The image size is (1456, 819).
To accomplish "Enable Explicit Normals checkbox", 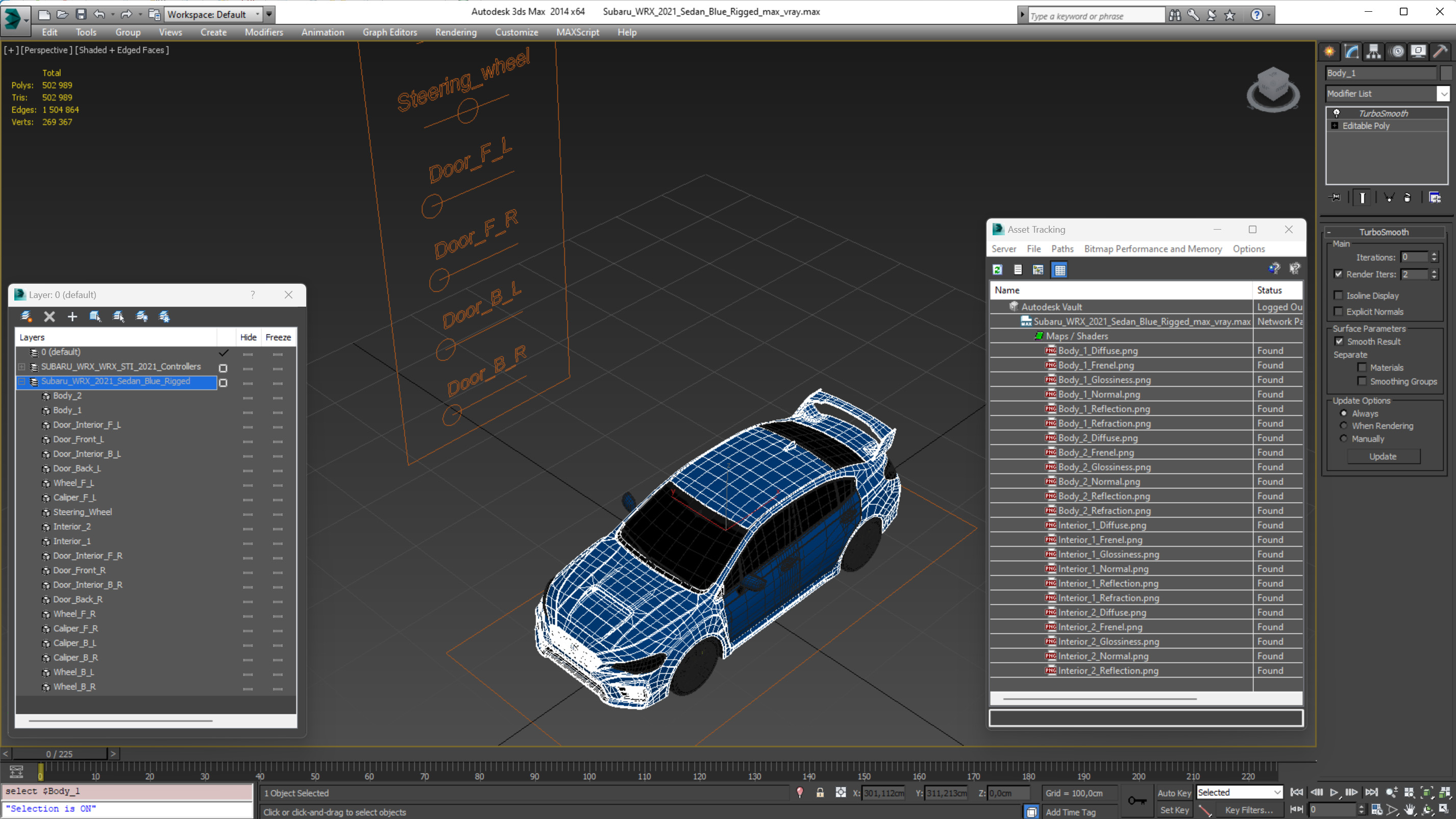I will [x=1339, y=311].
